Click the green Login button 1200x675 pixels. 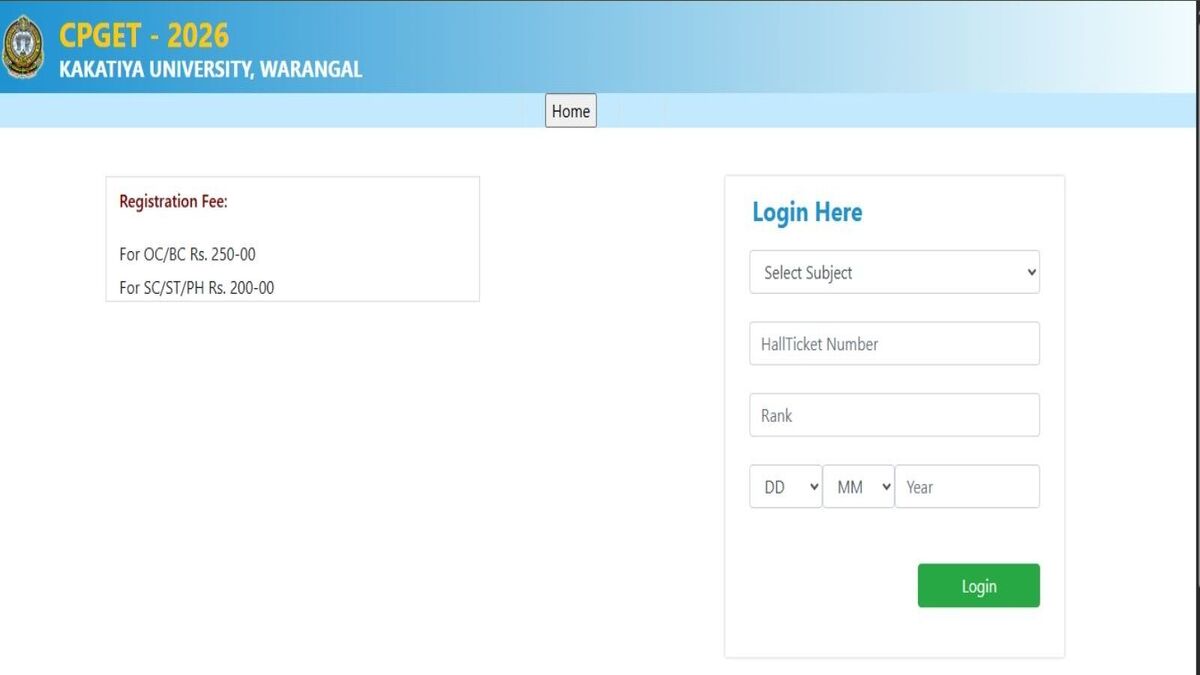pos(979,586)
